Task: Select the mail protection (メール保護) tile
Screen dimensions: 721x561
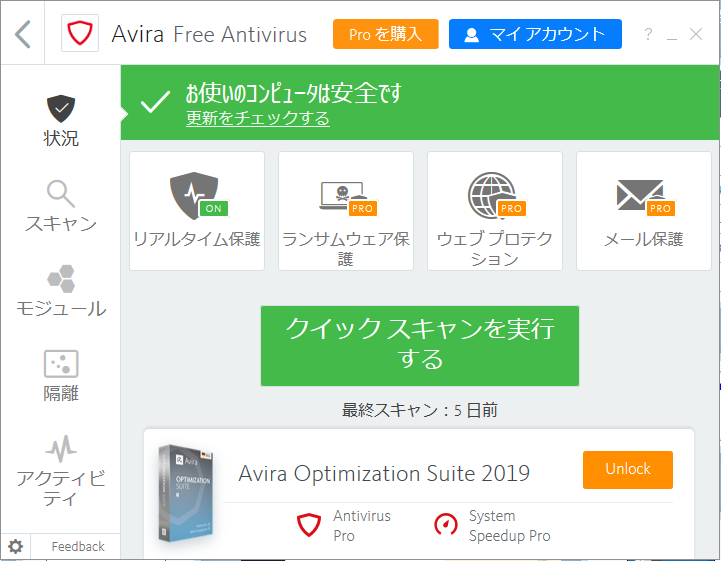Action: (x=644, y=211)
